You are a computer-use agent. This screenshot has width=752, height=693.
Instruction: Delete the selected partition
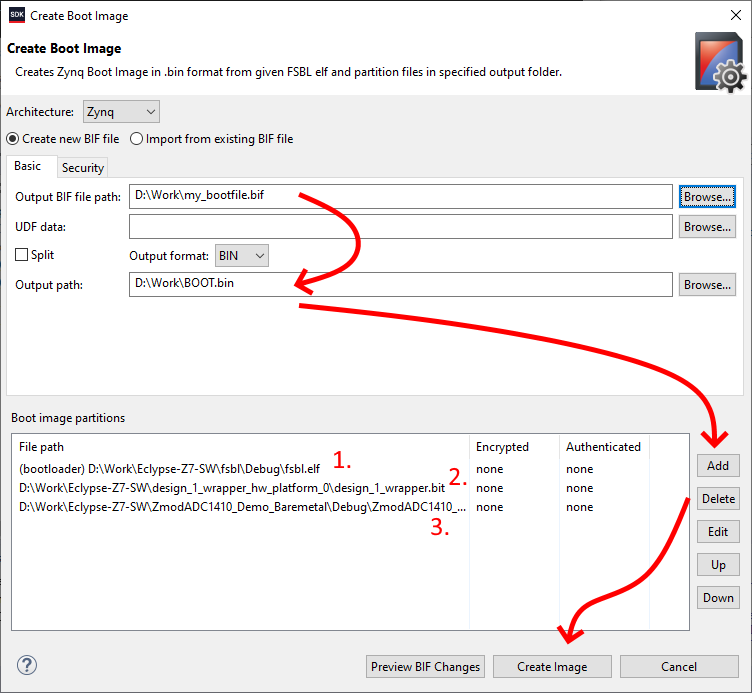tap(718, 499)
